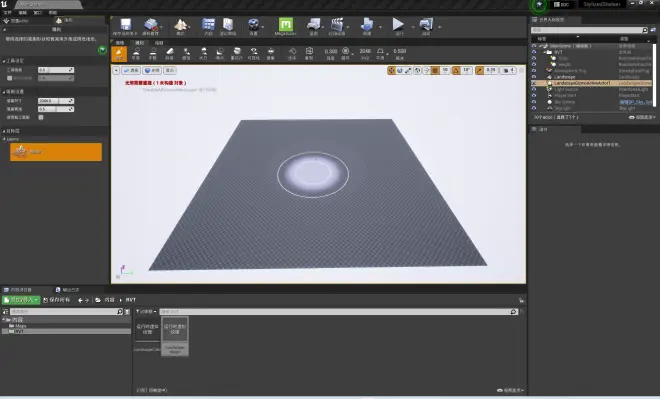660x399 pixels.
Task: Open the File menu
Action: (8, 13)
